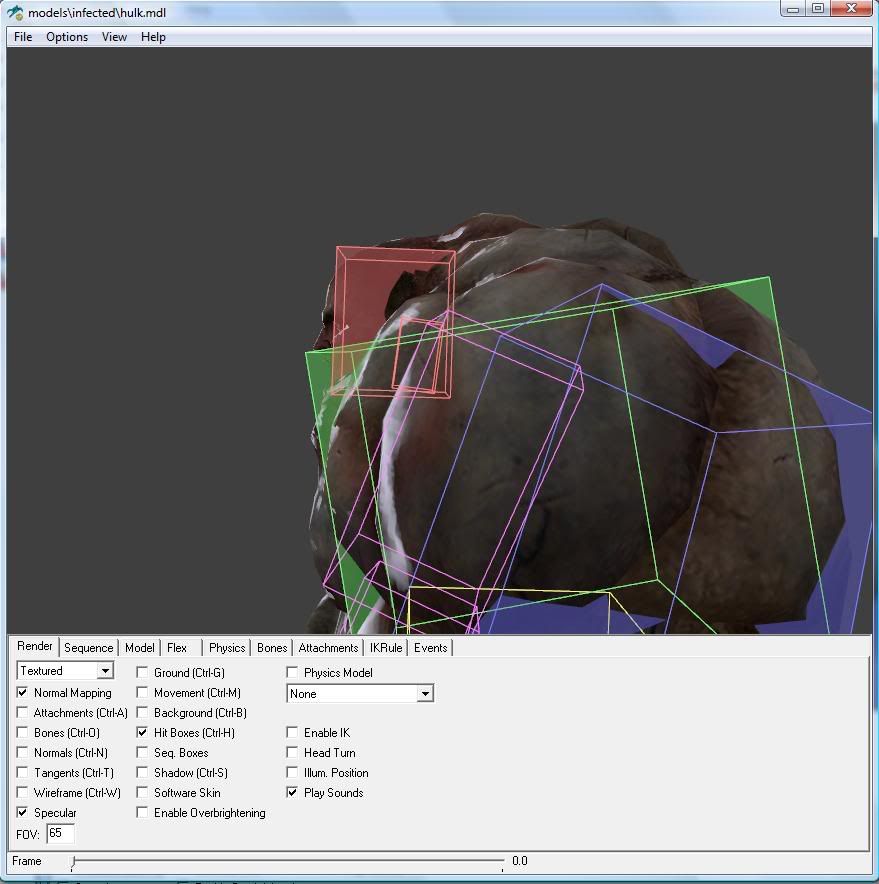Viewport: 879px width, 884px height.
Task: Click the model viewer app icon in title bar
Action: point(15,12)
